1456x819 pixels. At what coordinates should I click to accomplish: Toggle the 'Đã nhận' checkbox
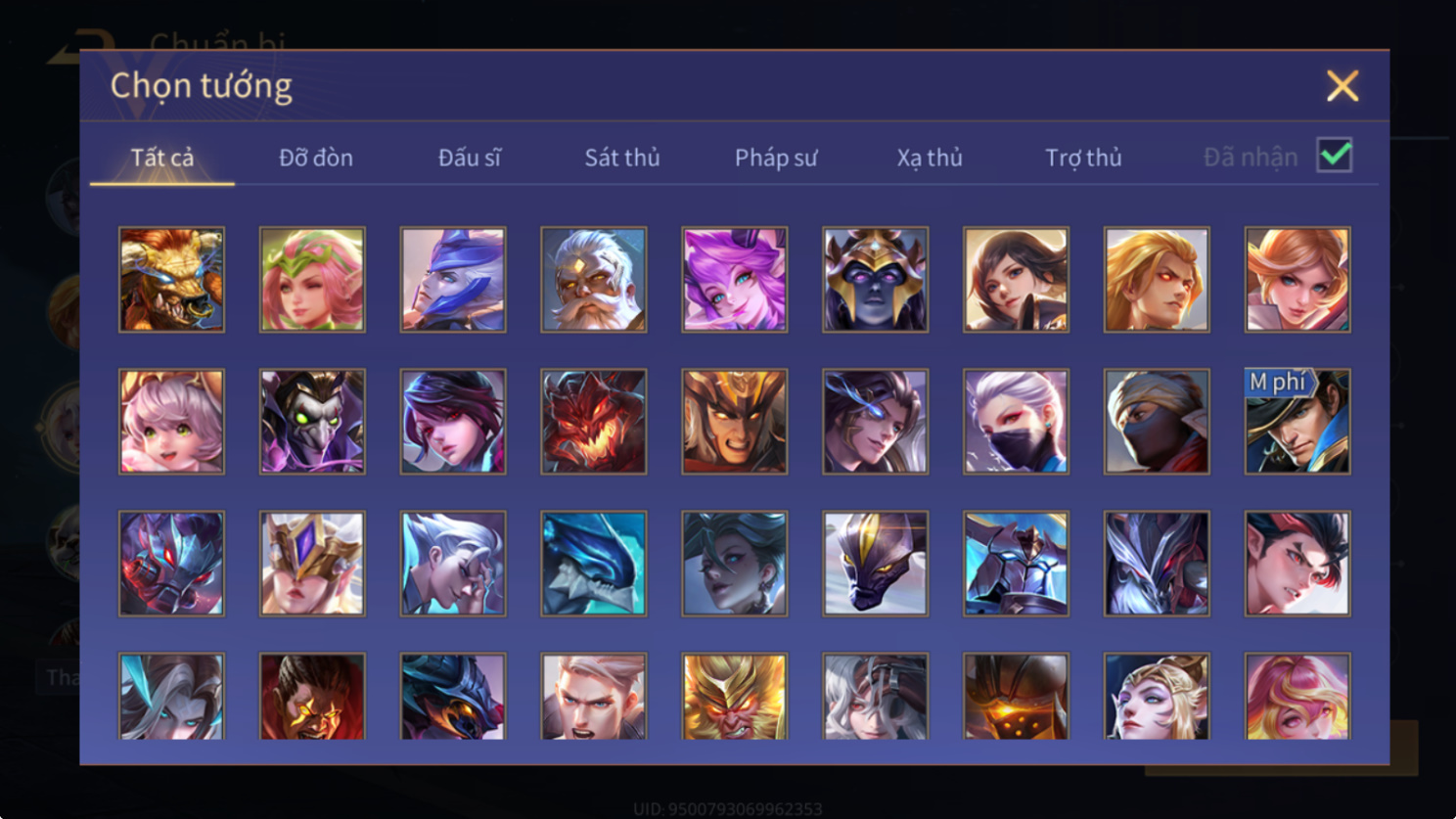(1335, 156)
